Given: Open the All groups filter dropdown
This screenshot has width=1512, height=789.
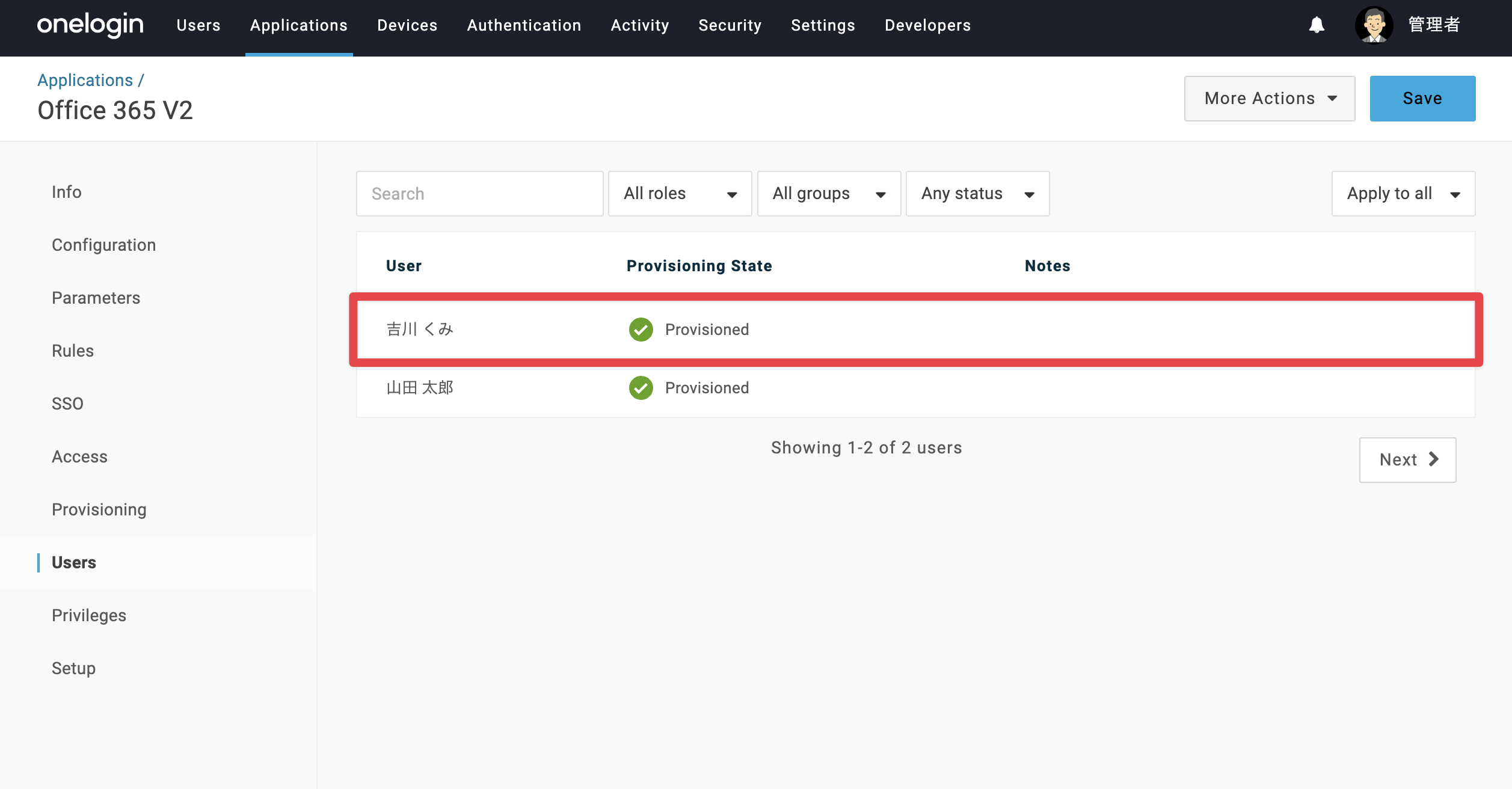Looking at the screenshot, I should (829, 194).
